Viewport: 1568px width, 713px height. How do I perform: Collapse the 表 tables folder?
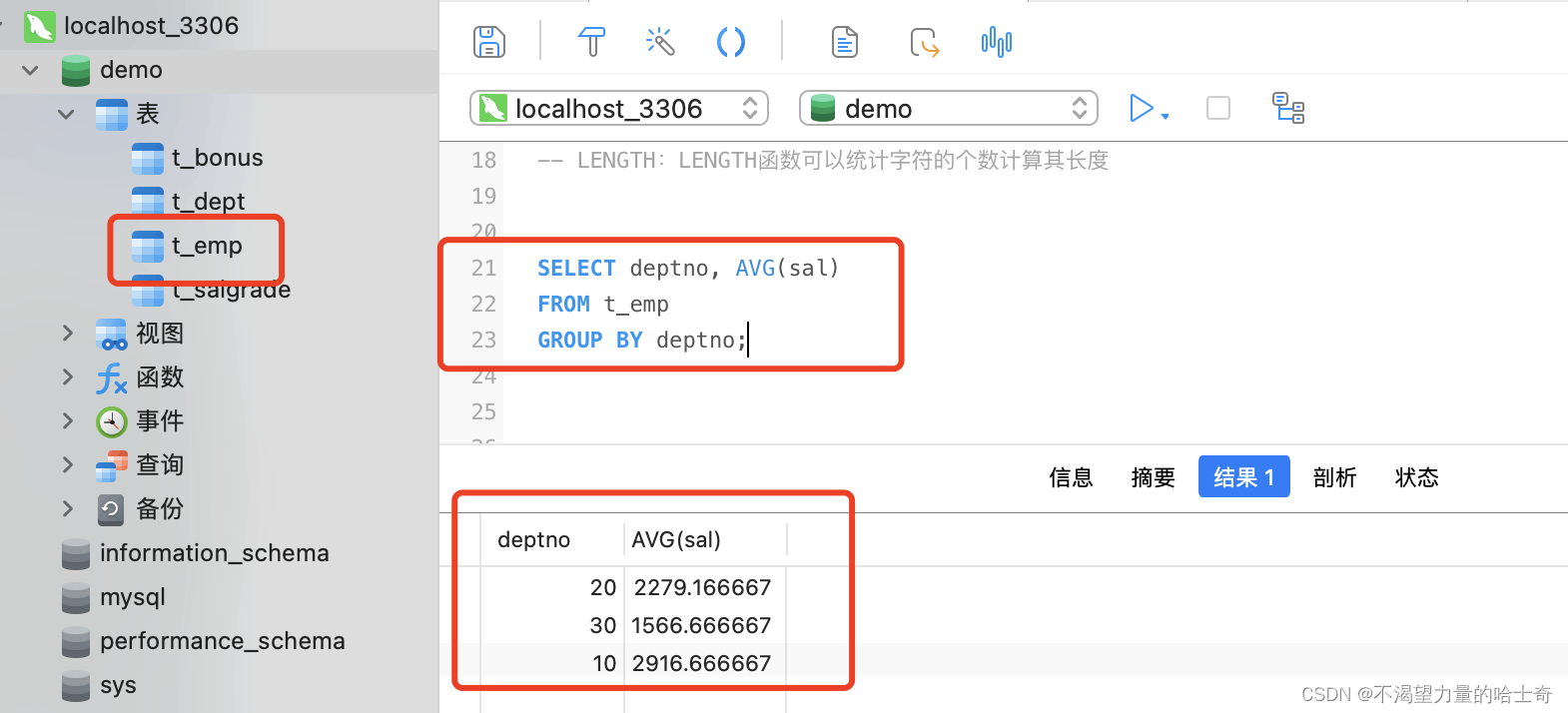click(67, 114)
